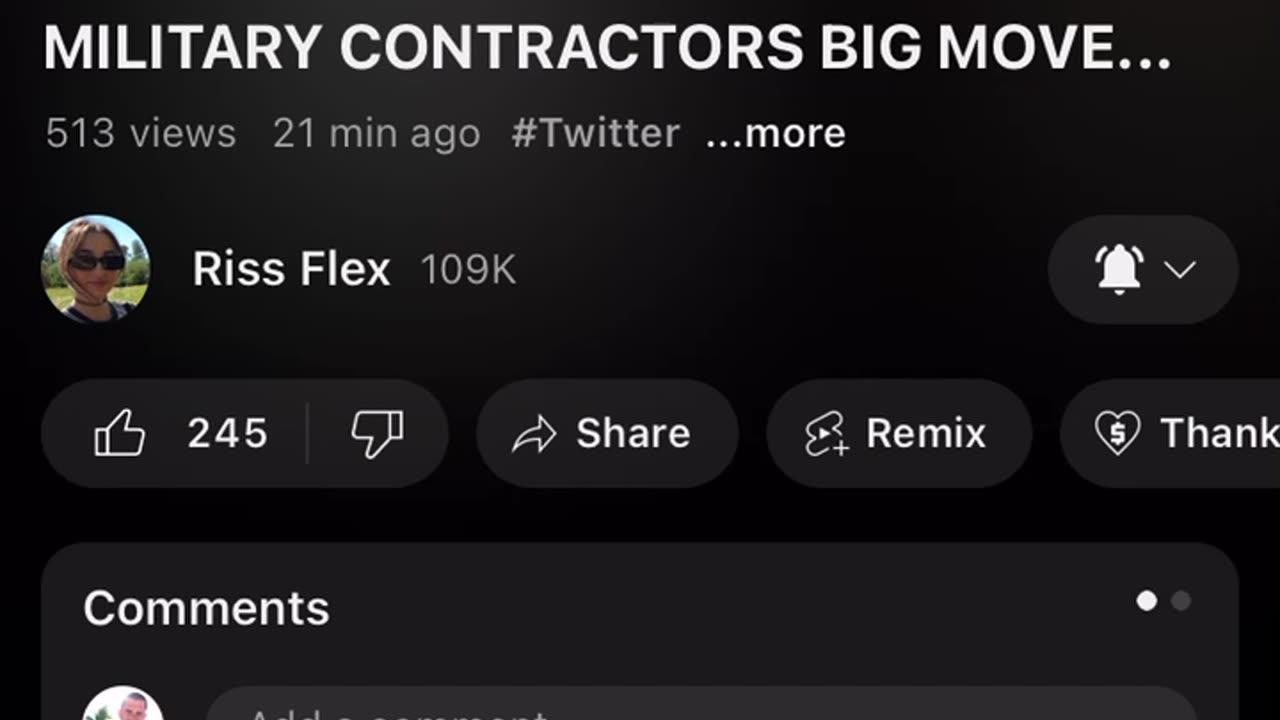Expand notification options chevron beside bell

[1180, 269]
